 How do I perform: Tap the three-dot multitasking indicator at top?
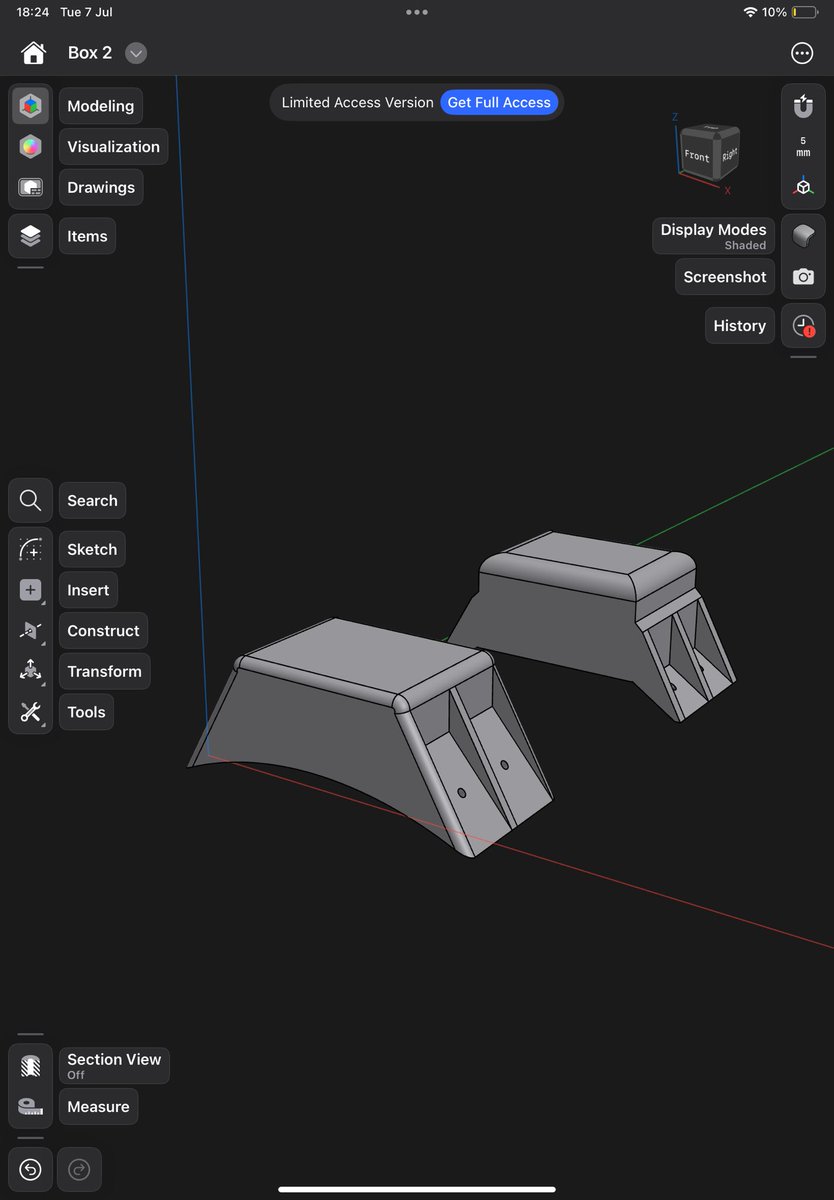pyautogui.click(x=417, y=12)
